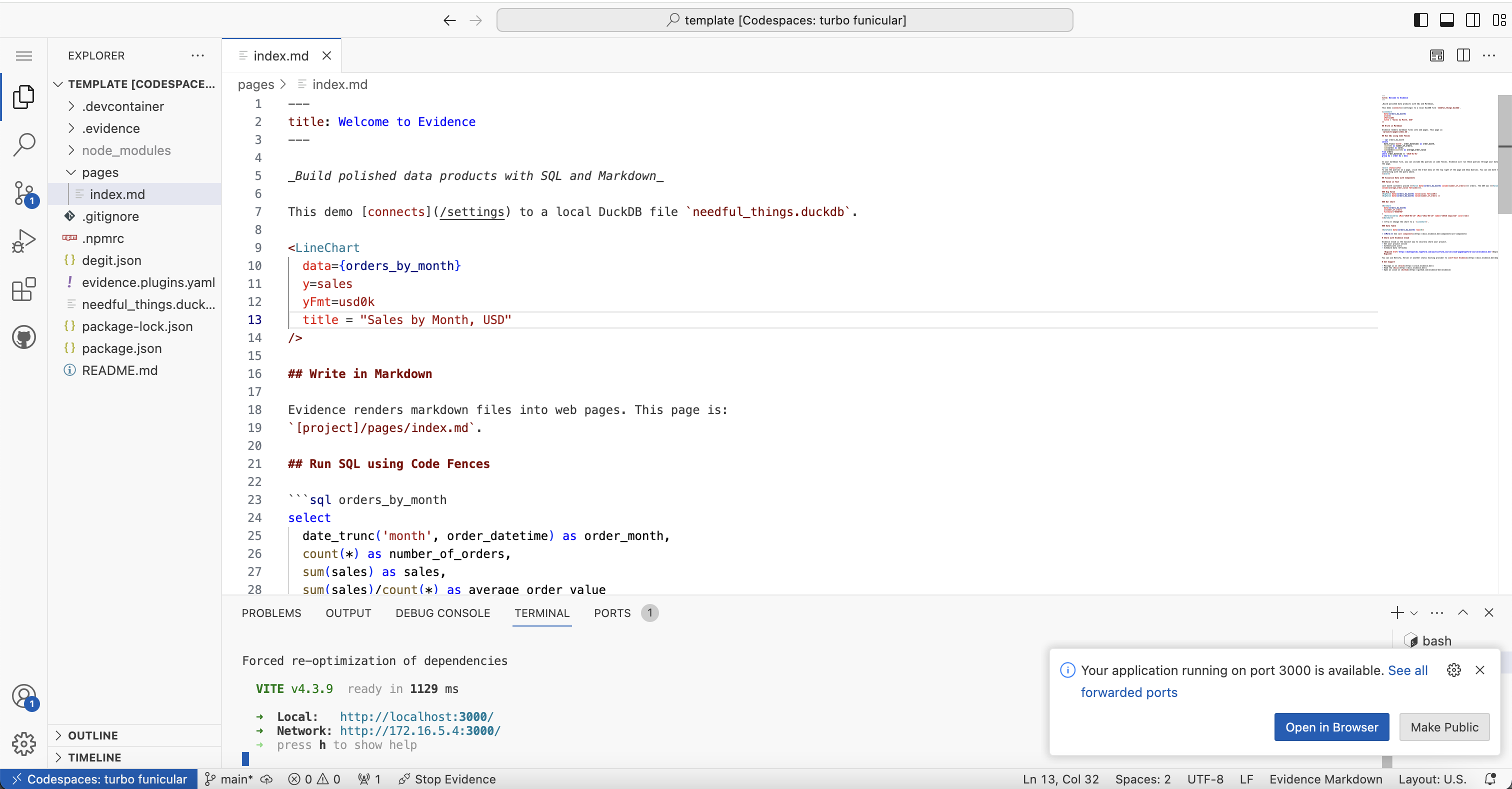Select the bash terminal entry
1512x789 pixels.
[1428, 640]
